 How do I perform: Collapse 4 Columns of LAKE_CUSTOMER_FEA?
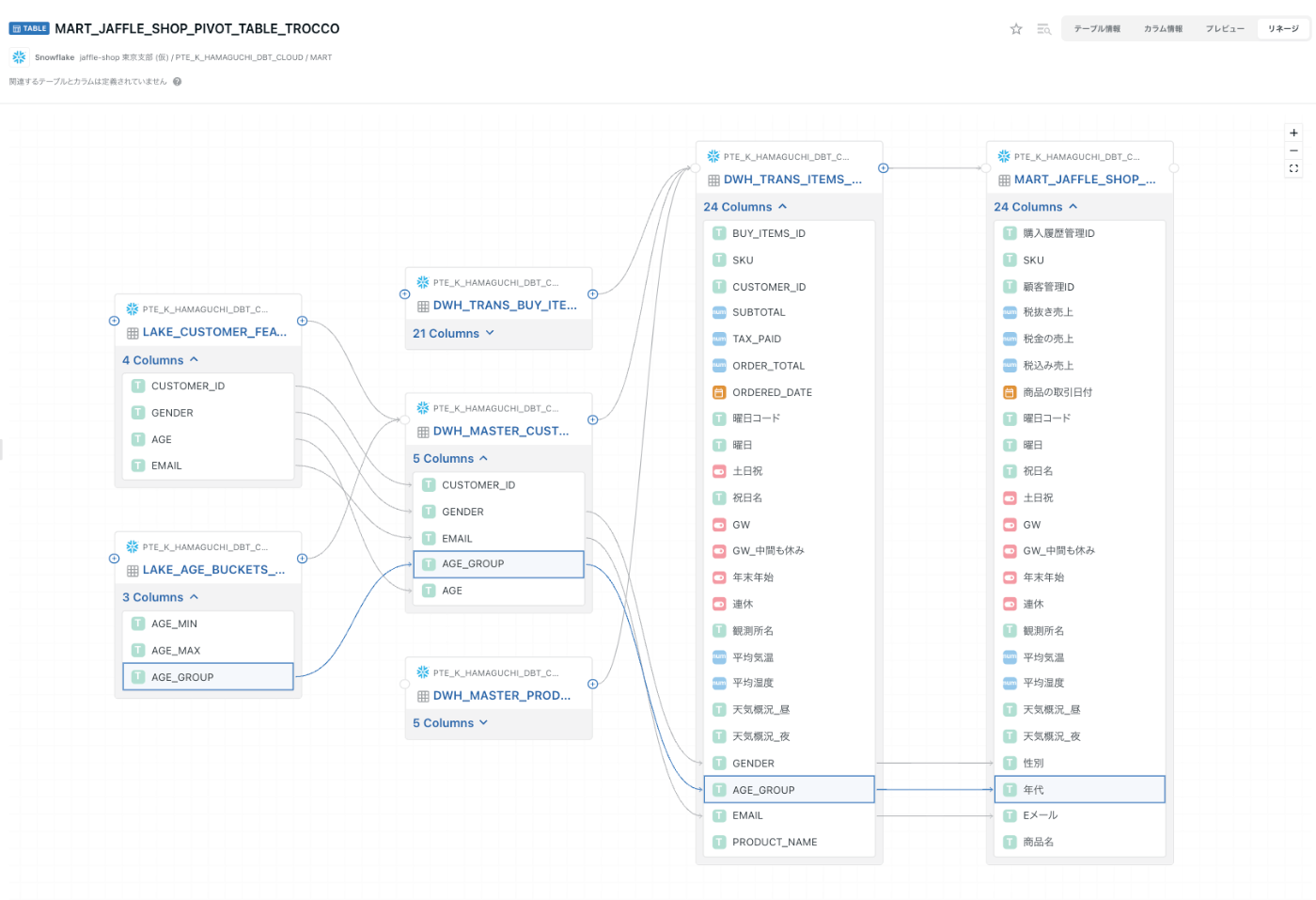pyautogui.click(x=160, y=360)
